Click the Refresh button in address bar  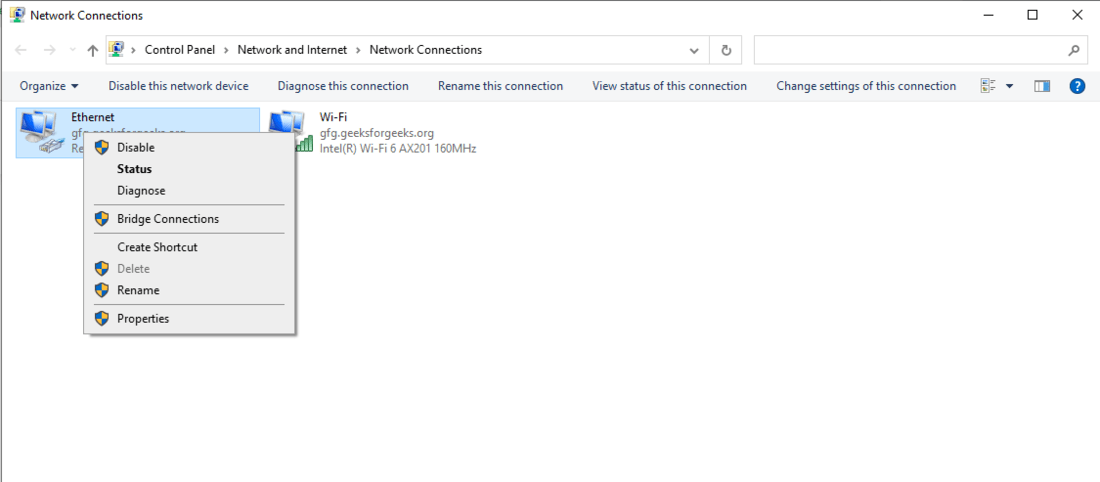(726, 50)
